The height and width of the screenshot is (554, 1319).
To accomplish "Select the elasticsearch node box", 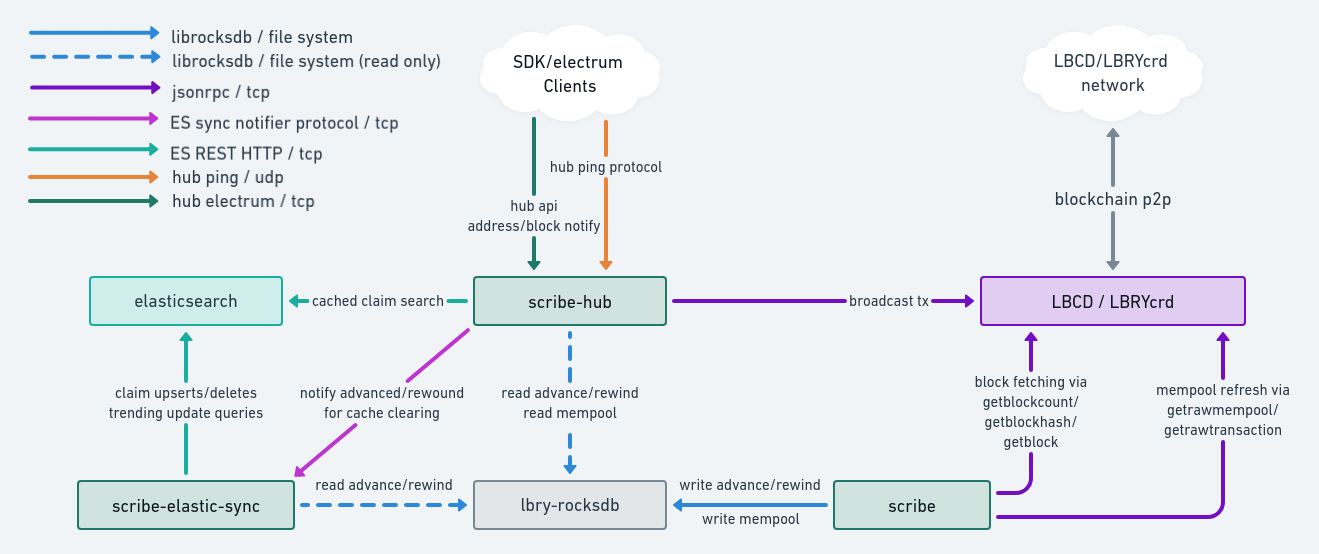I will 185,301.
